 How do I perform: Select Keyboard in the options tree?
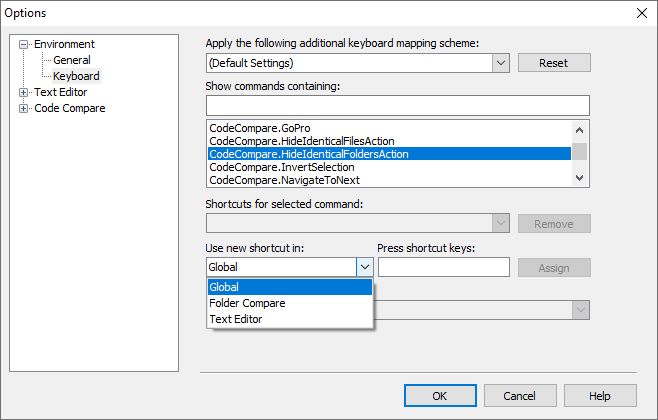(x=76, y=76)
